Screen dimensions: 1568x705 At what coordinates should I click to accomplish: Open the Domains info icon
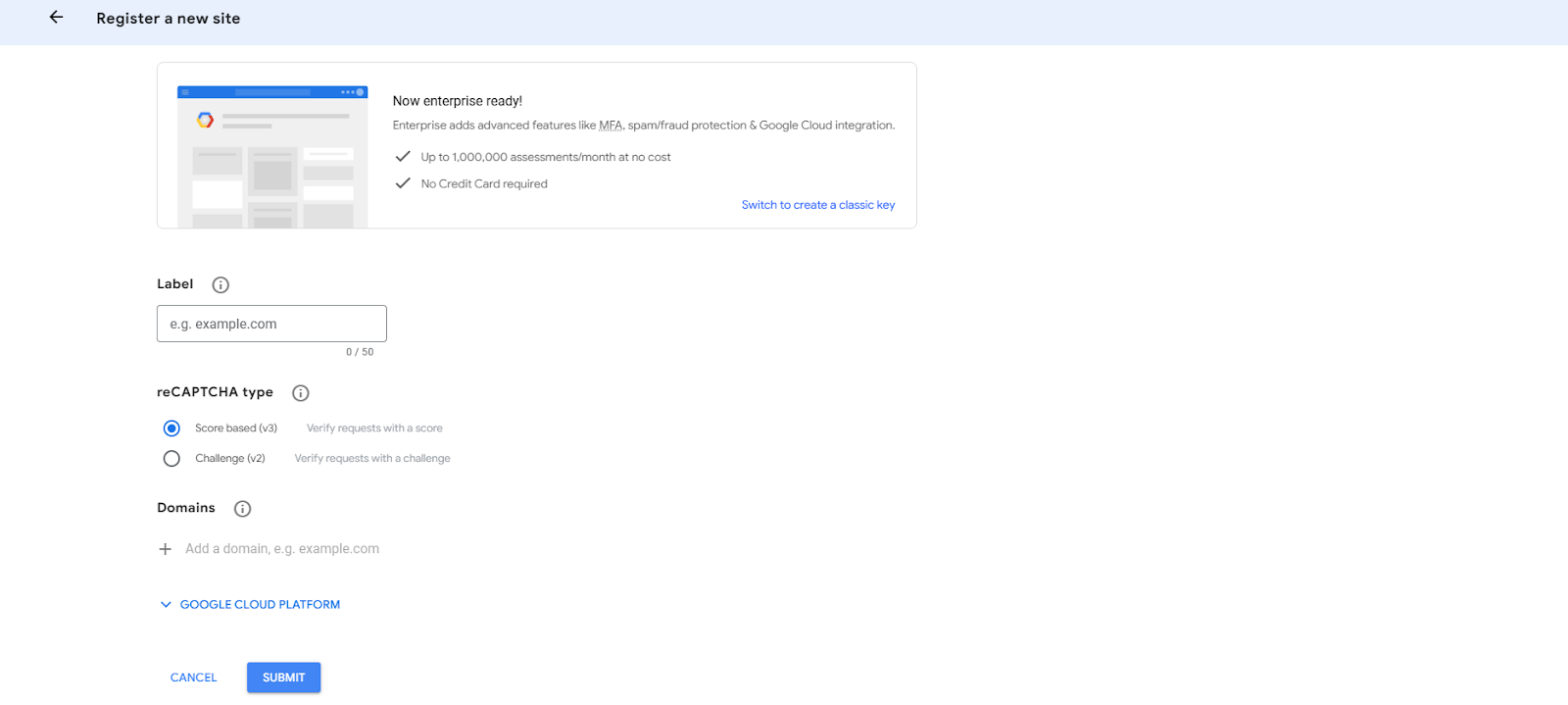[243, 509]
